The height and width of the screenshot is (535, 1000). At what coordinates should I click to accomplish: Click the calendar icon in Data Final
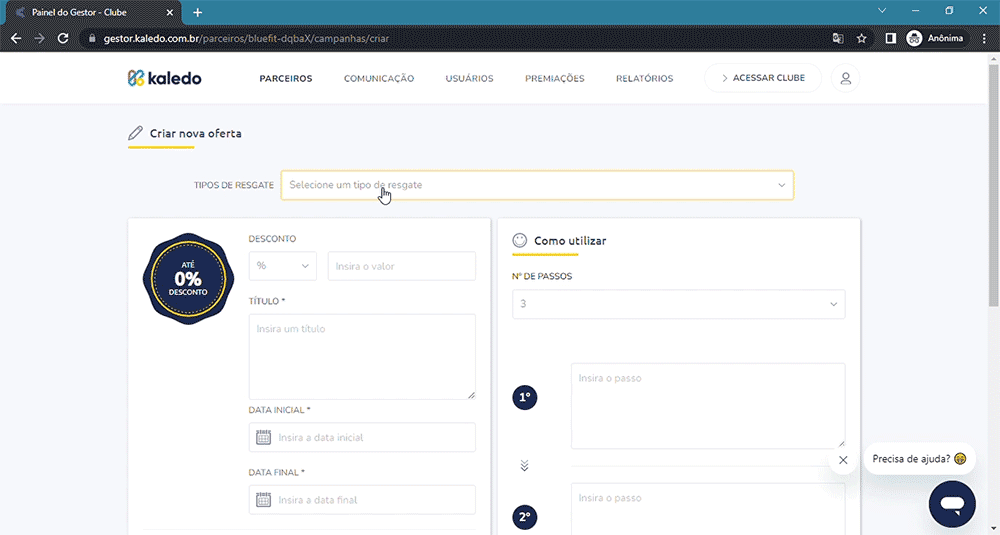264,499
